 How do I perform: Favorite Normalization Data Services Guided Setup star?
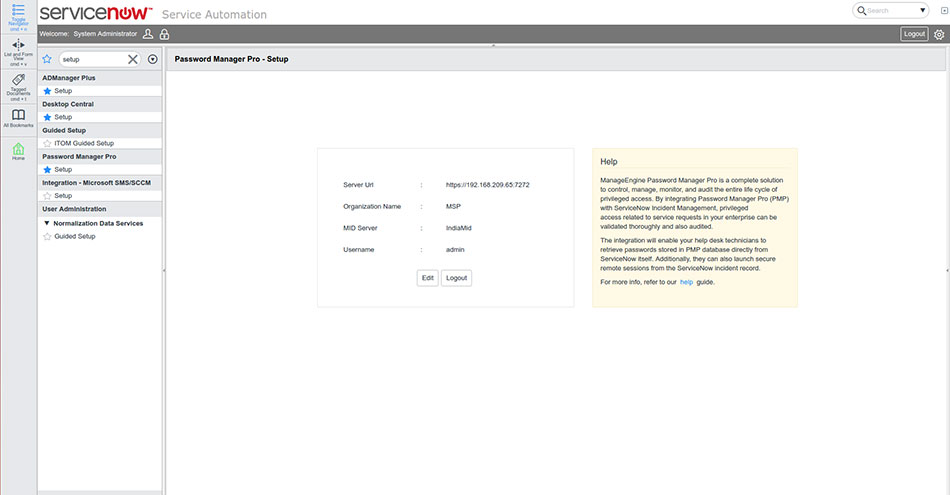[x=47, y=236]
